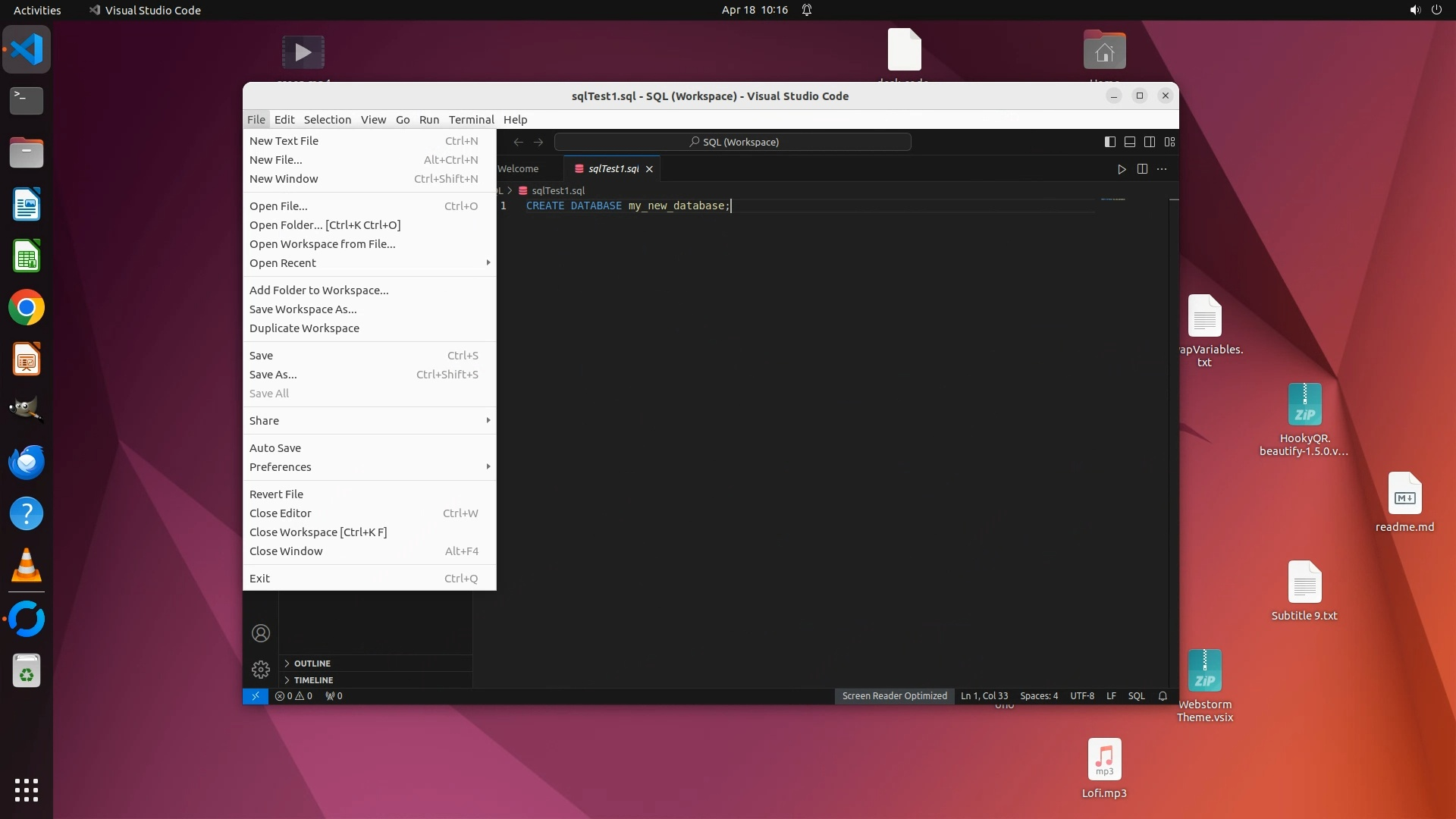Click the notifications bell in status bar
This screenshot has width=1456, height=819.
[1163, 696]
